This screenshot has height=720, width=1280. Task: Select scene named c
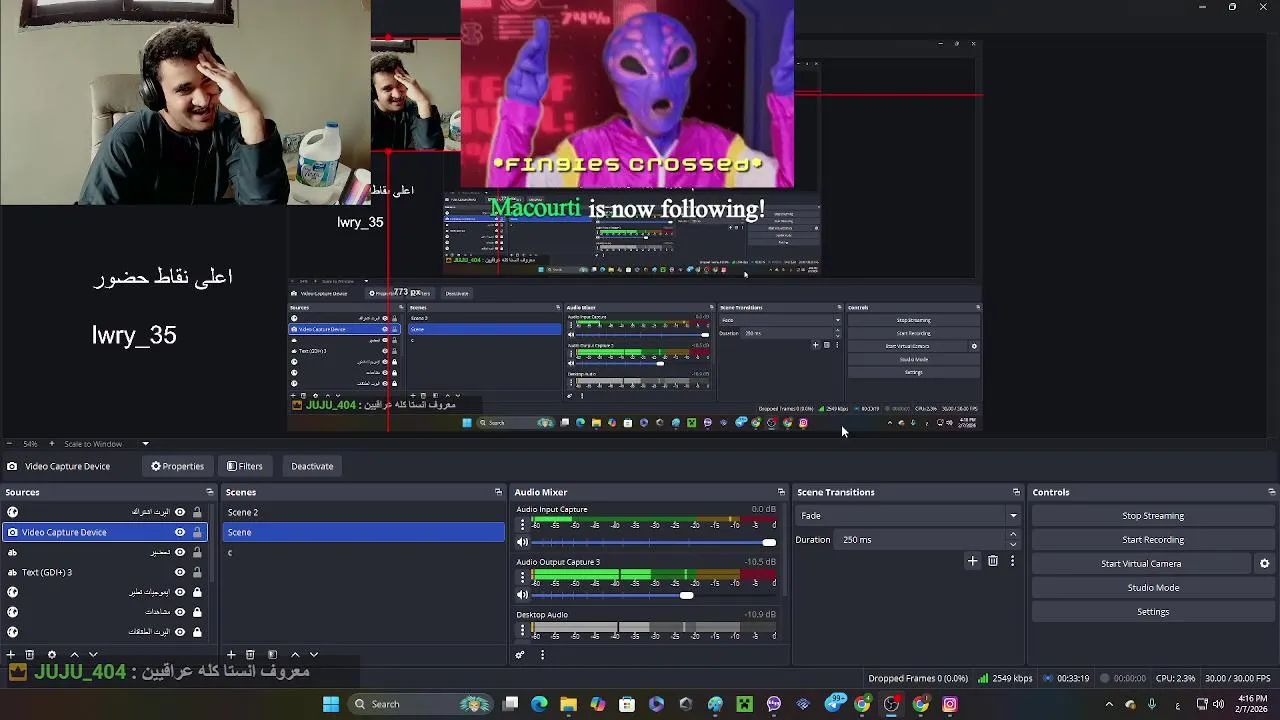pyautogui.click(x=363, y=552)
